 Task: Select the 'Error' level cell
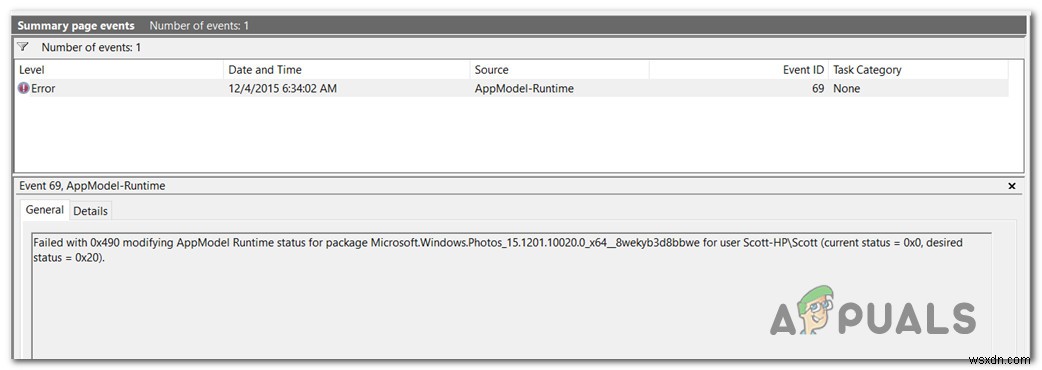click(43, 88)
